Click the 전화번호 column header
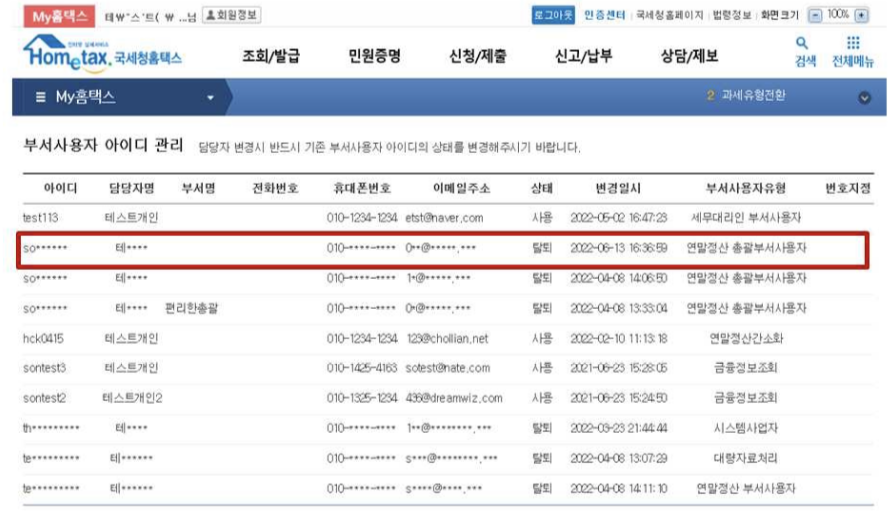Viewport: 894px width, 511px height. (275, 188)
